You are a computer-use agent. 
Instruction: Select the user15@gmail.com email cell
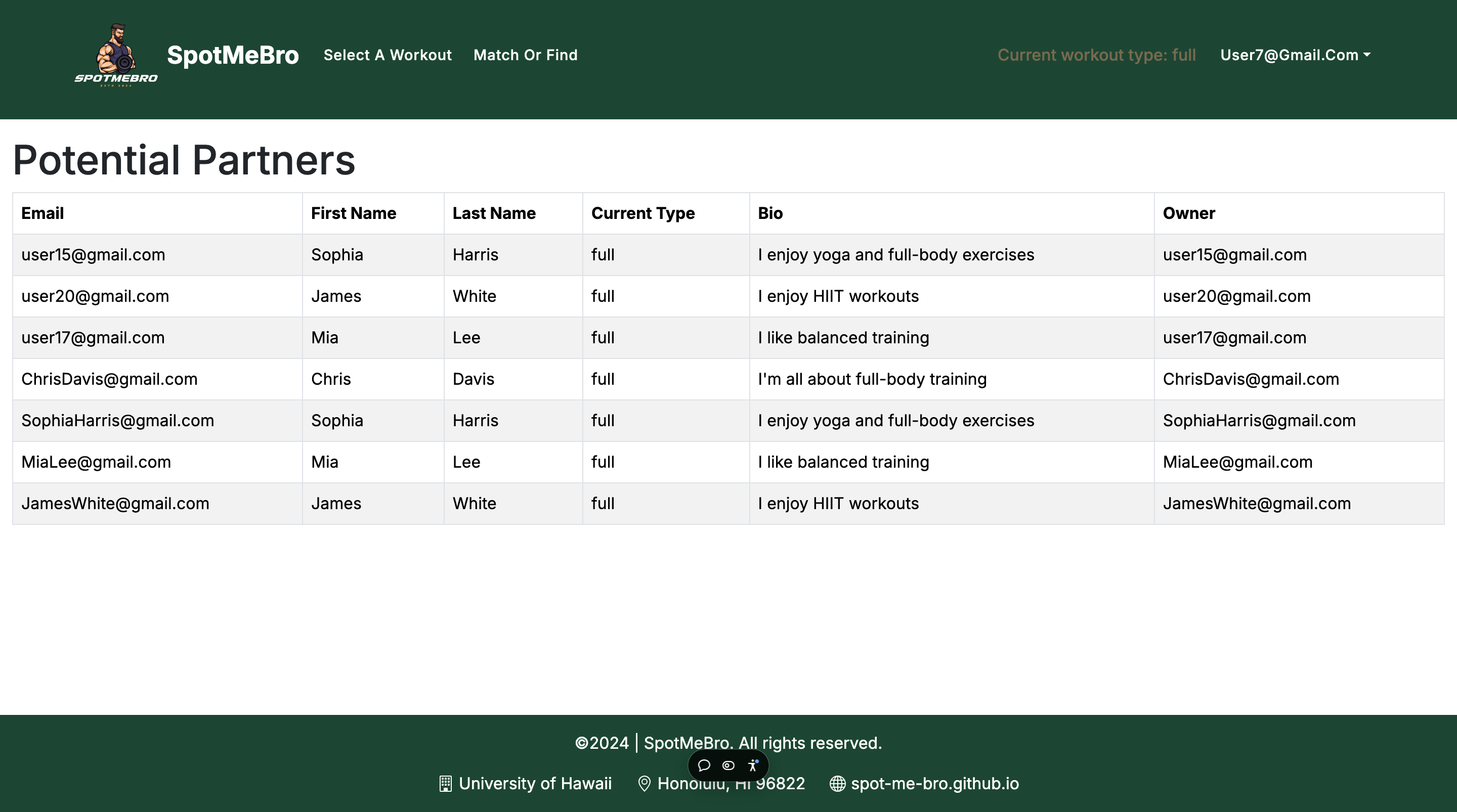coord(93,254)
